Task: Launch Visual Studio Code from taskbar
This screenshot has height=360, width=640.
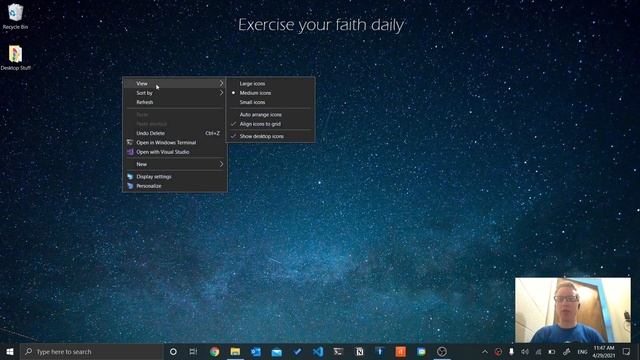Action: tap(318, 351)
